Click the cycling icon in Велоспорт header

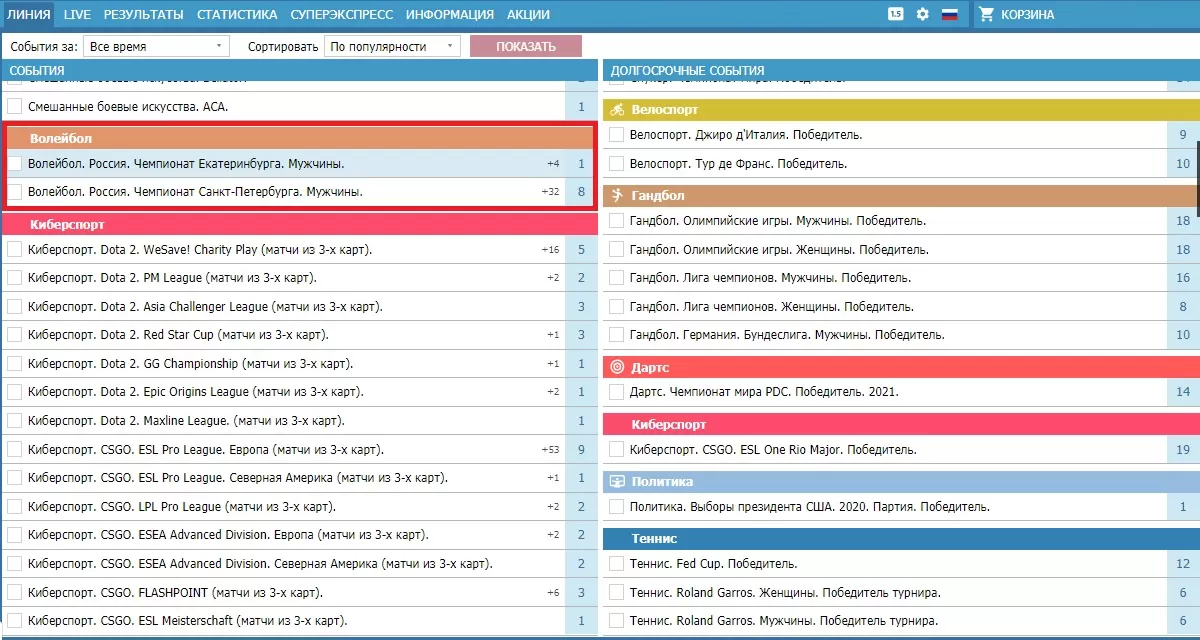[x=617, y=110]
